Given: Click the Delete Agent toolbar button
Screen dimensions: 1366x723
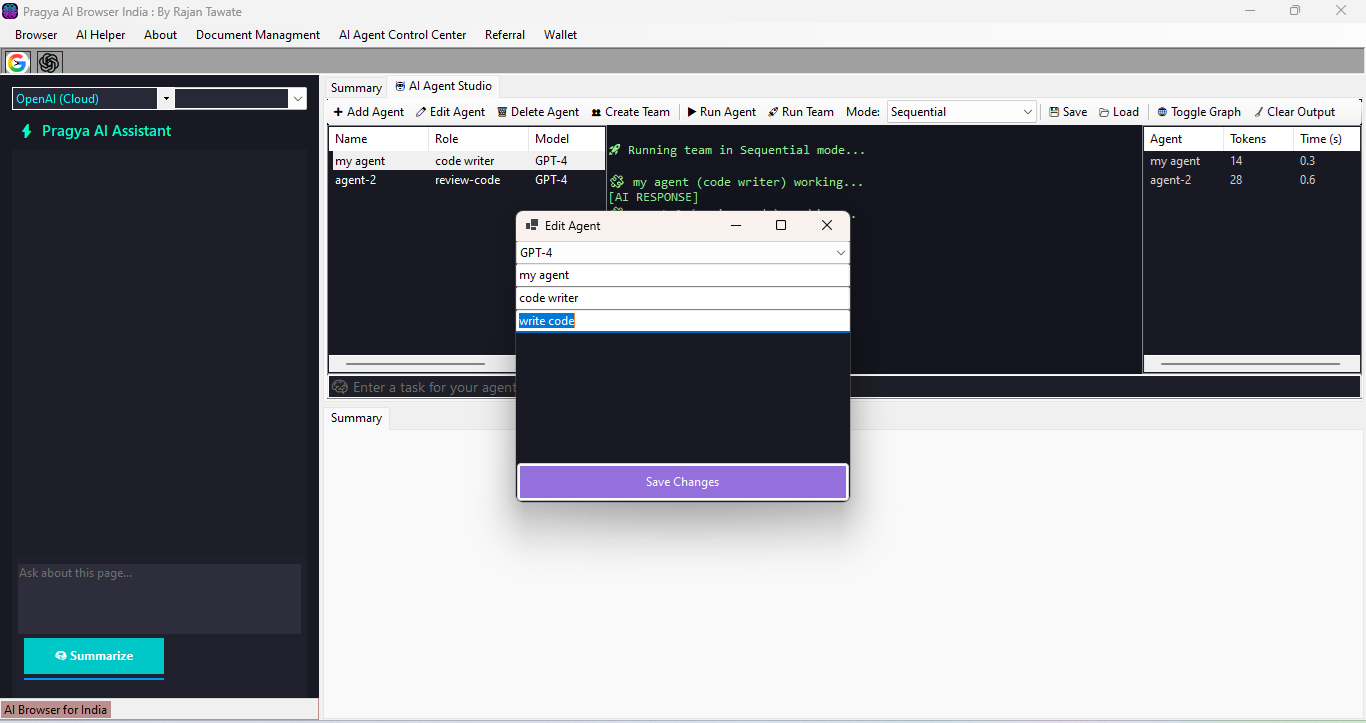Looking at the screenshot, I should tap(538, 112).
